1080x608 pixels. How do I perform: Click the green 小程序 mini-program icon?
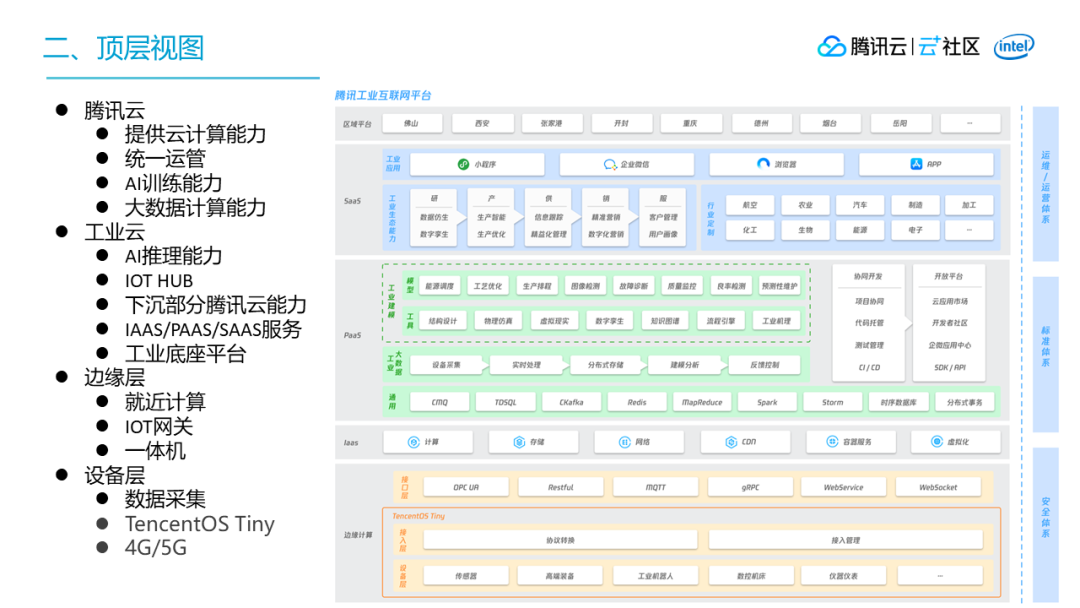tap(464, 165)
